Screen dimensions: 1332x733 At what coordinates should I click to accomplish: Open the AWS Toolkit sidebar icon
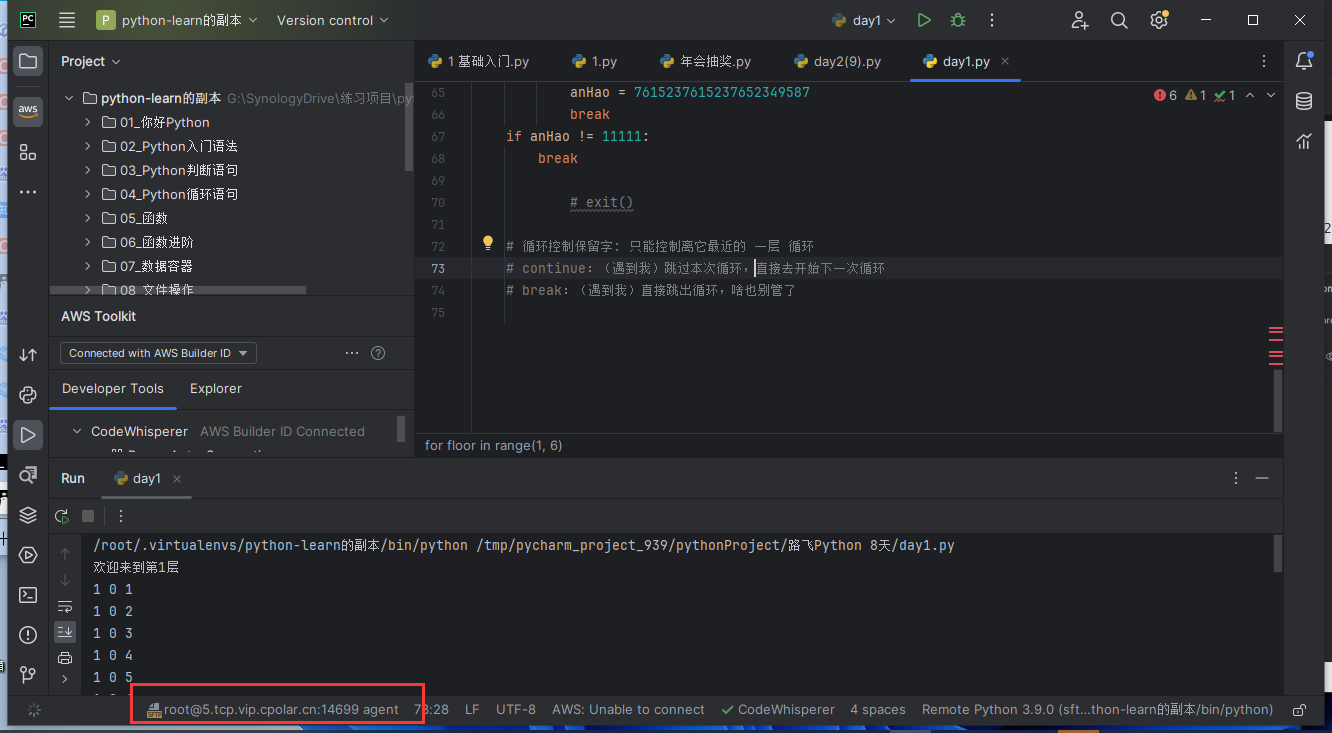(x=28, y=110)
